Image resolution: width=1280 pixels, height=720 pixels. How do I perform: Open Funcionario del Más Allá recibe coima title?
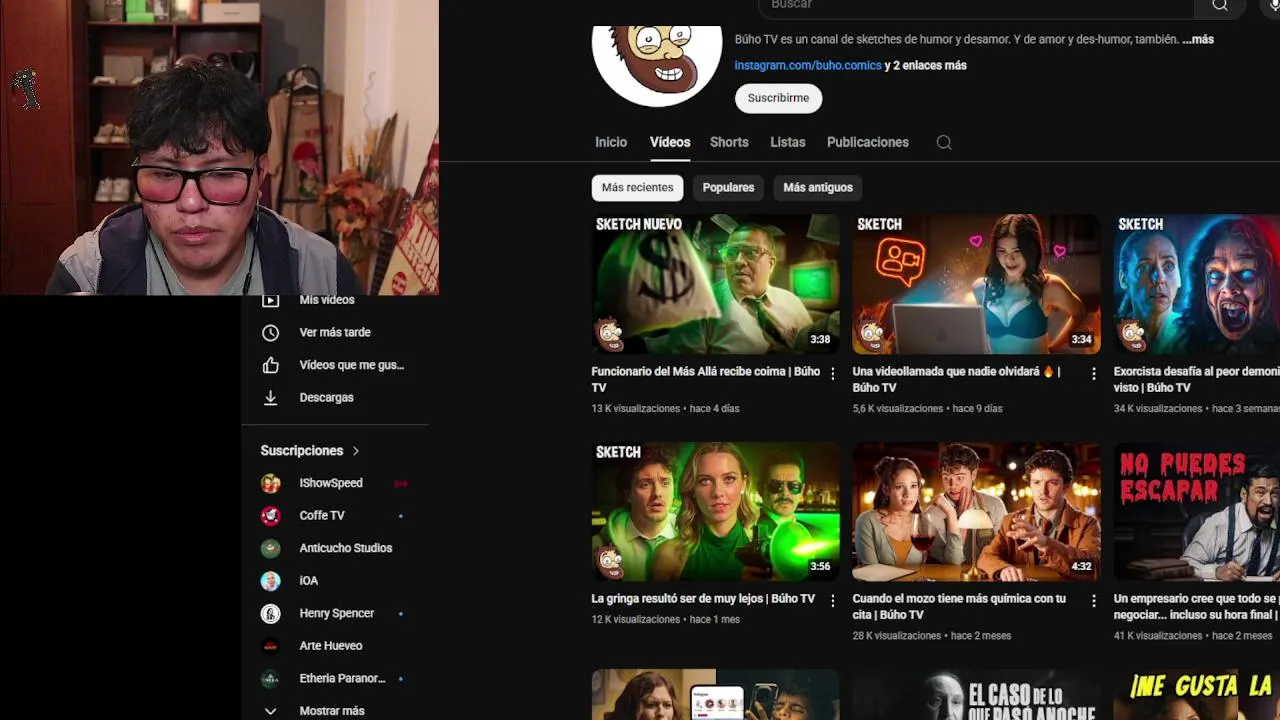[x=706, y=379]
